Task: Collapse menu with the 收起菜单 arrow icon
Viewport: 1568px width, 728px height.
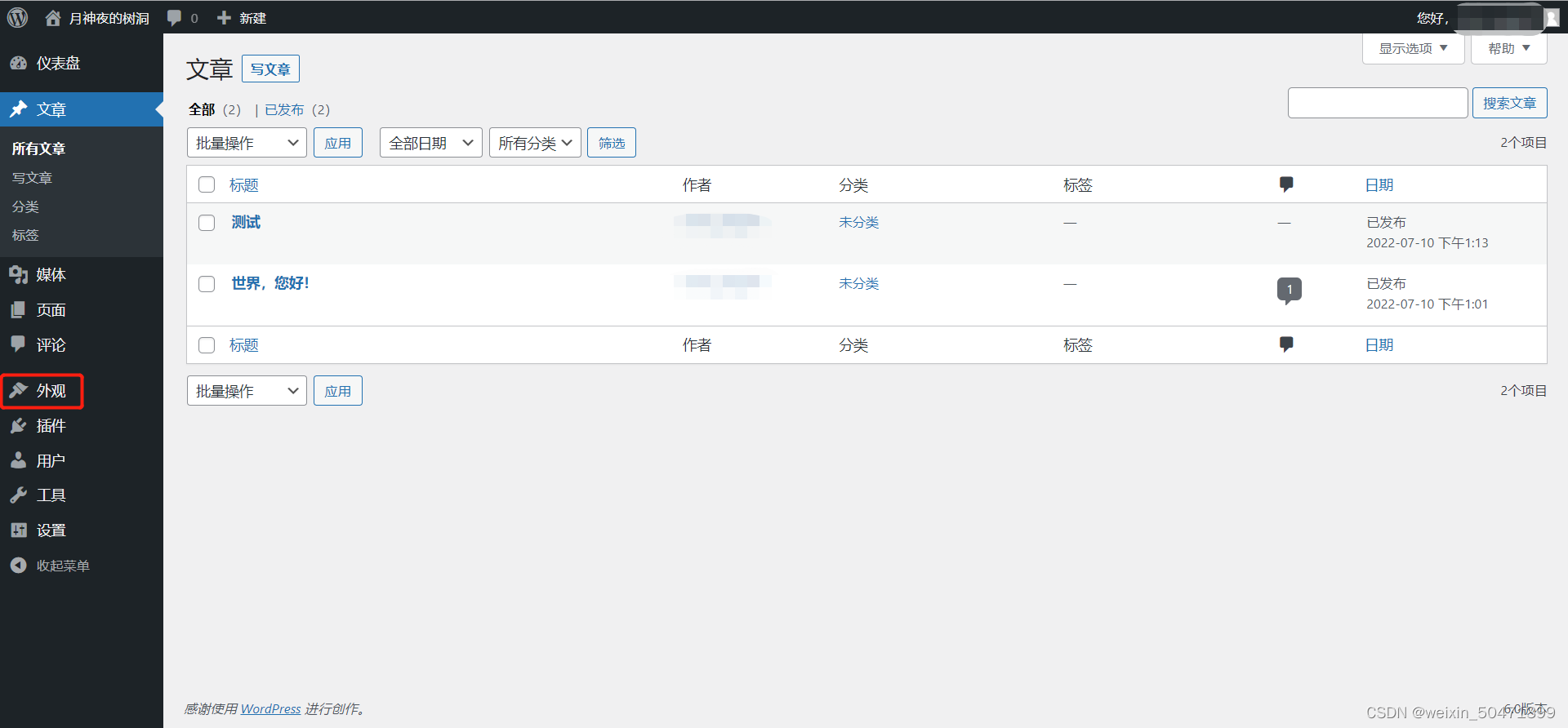Action: [x=19, y=565]
